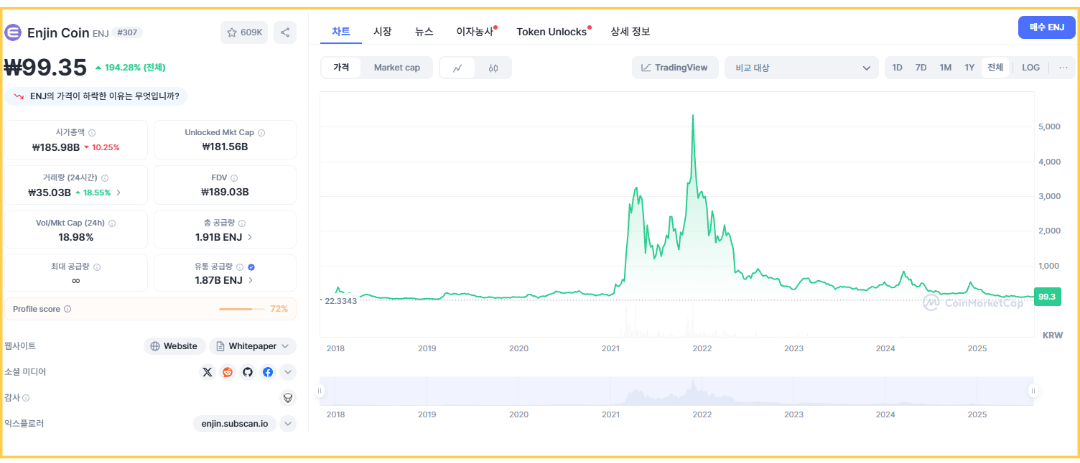
Task: Set chart range to 1Y
Action: 970,68
